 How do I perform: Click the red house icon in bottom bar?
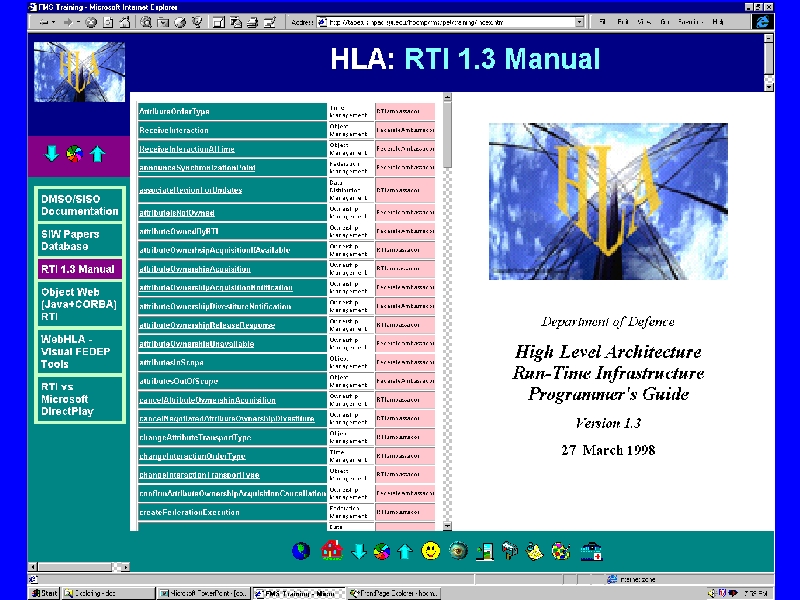[x=332, y=550]
